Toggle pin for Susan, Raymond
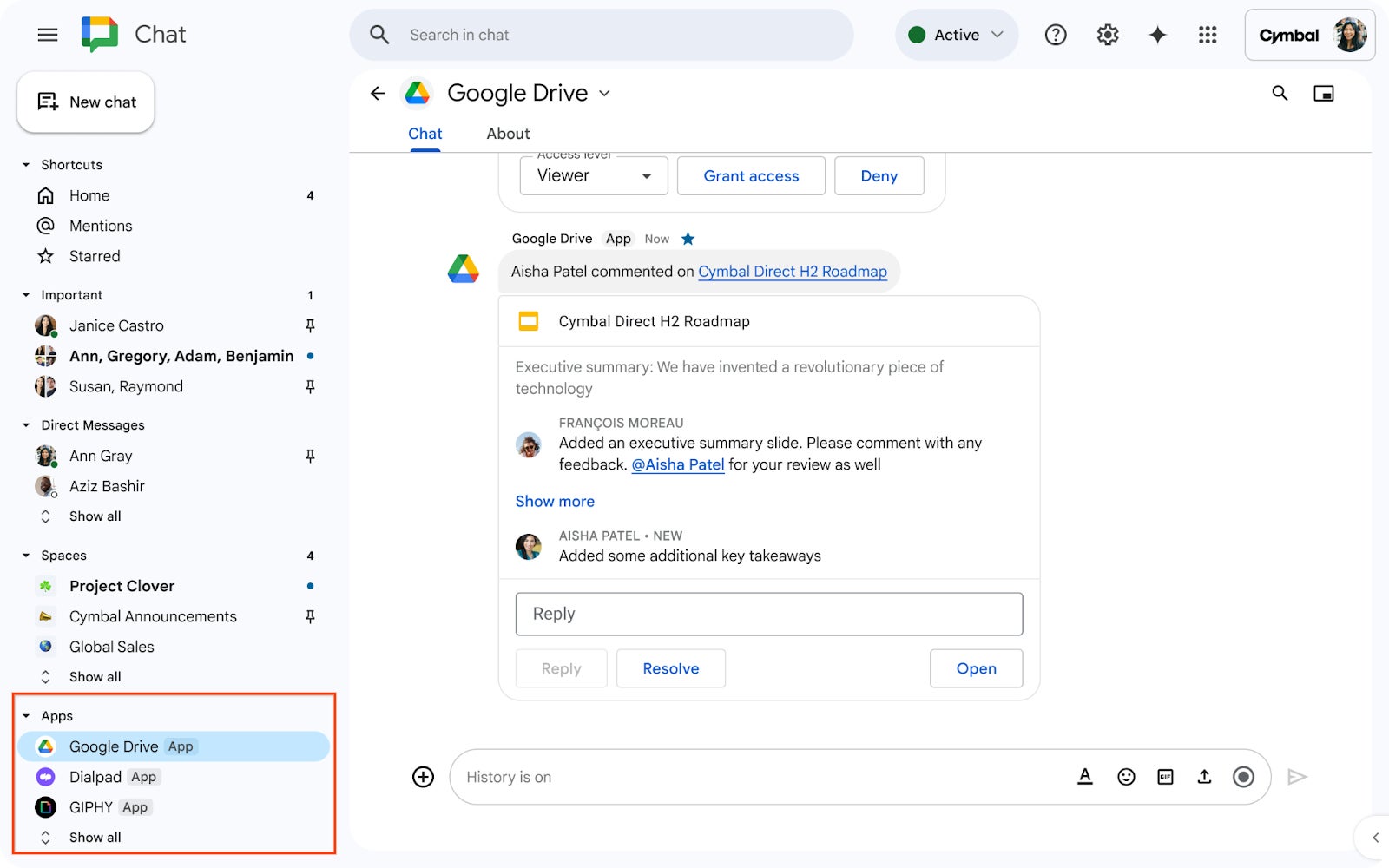The height and width of the screenshot is (868, 1389). pos(310,386)
